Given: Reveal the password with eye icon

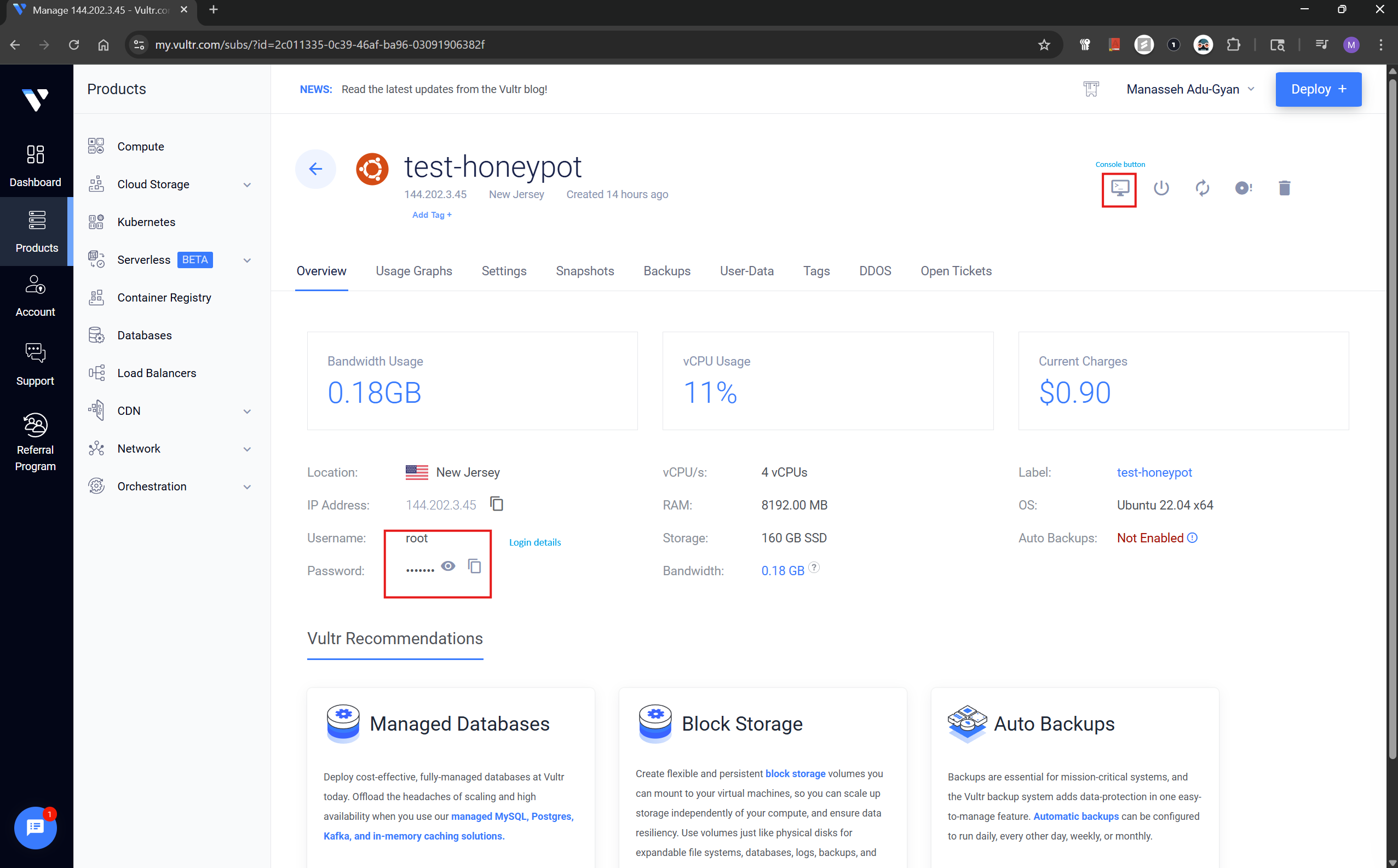Looking at the screenshot, I should pyautogui.click(x=448, y=566).
